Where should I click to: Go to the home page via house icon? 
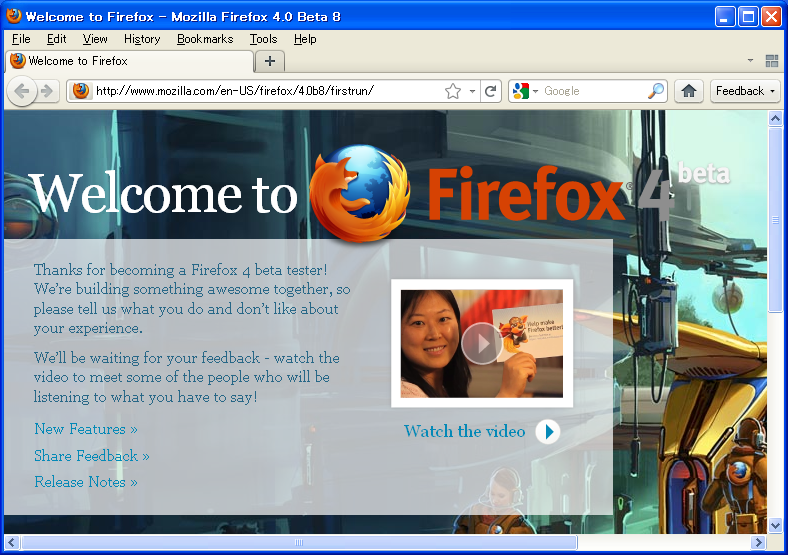tap(688, 91)
